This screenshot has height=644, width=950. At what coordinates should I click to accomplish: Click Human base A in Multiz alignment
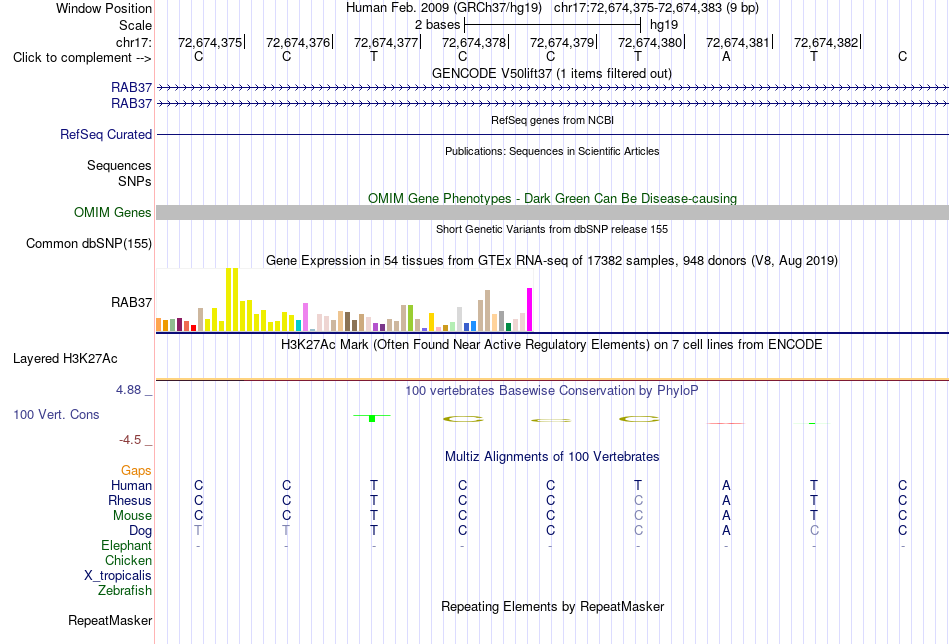click(726, 485)
